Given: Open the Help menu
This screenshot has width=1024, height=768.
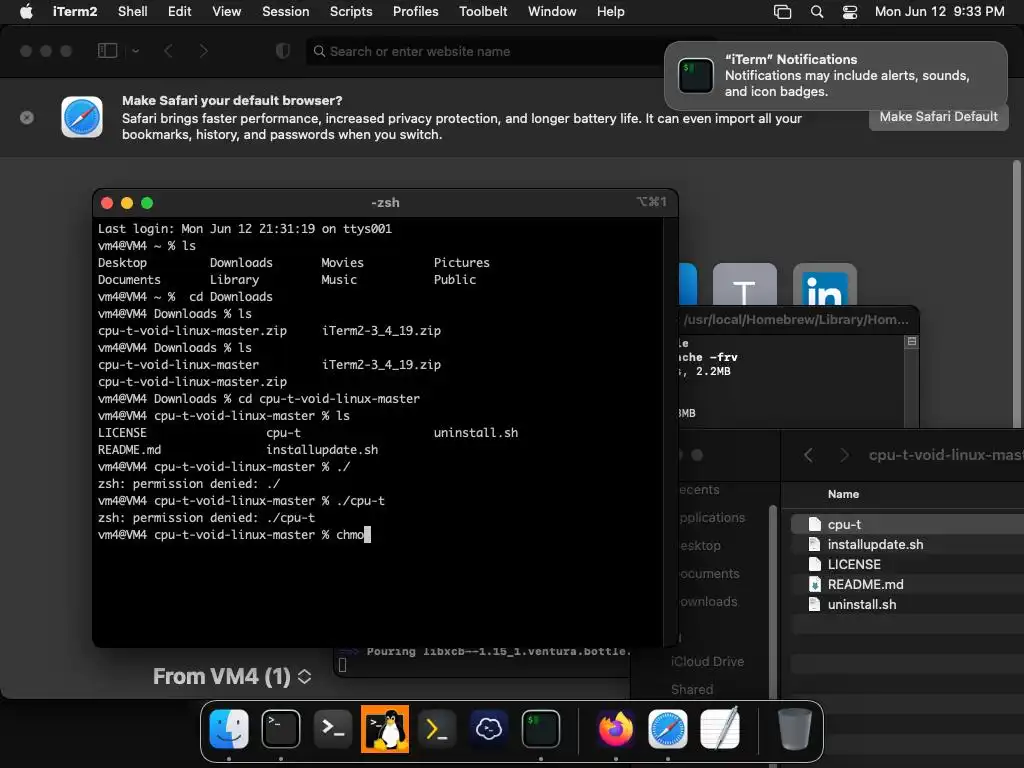Looking at the screenshot, I should click(611, 11).
